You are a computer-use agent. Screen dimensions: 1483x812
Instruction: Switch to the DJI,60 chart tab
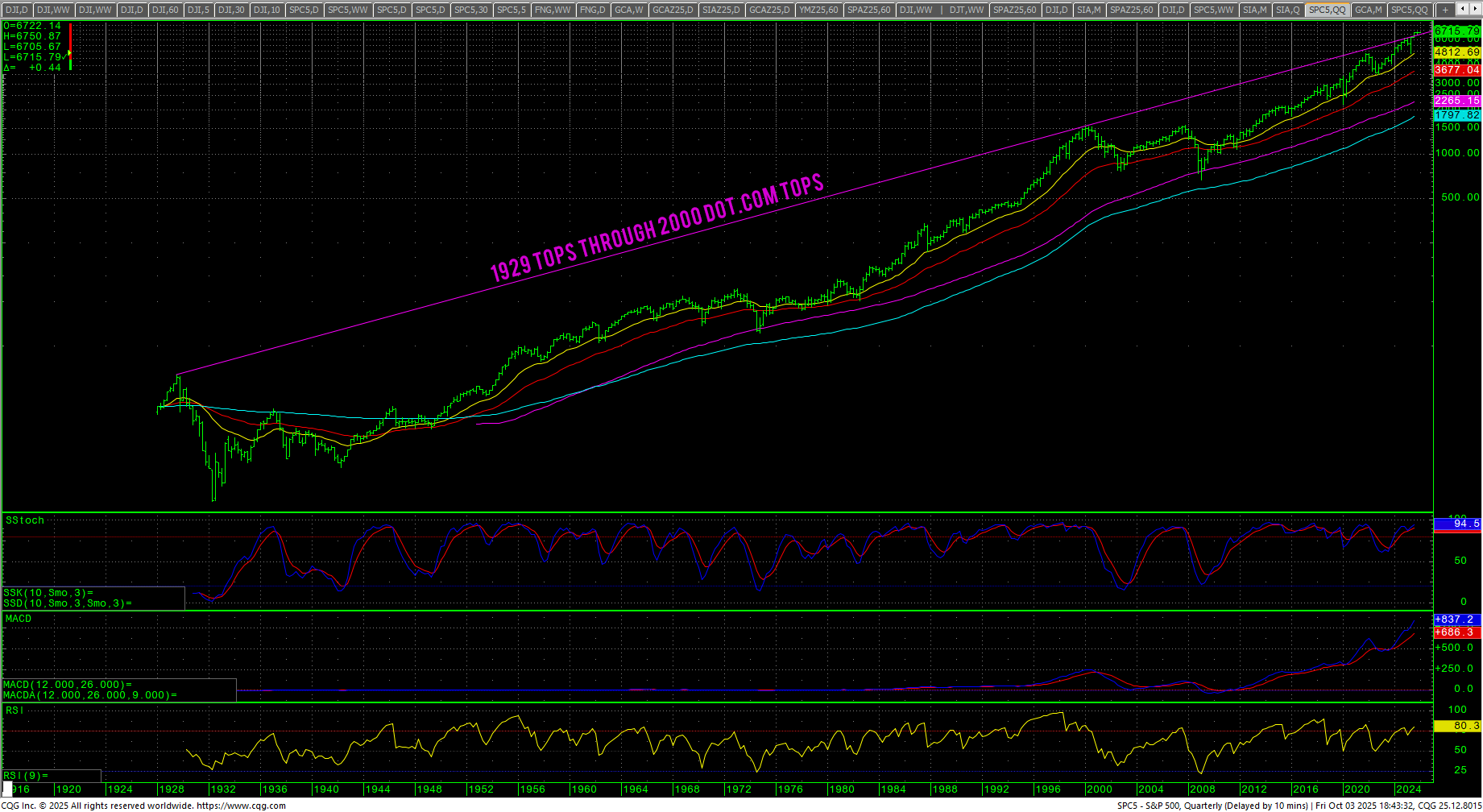[x=165, y=10]
